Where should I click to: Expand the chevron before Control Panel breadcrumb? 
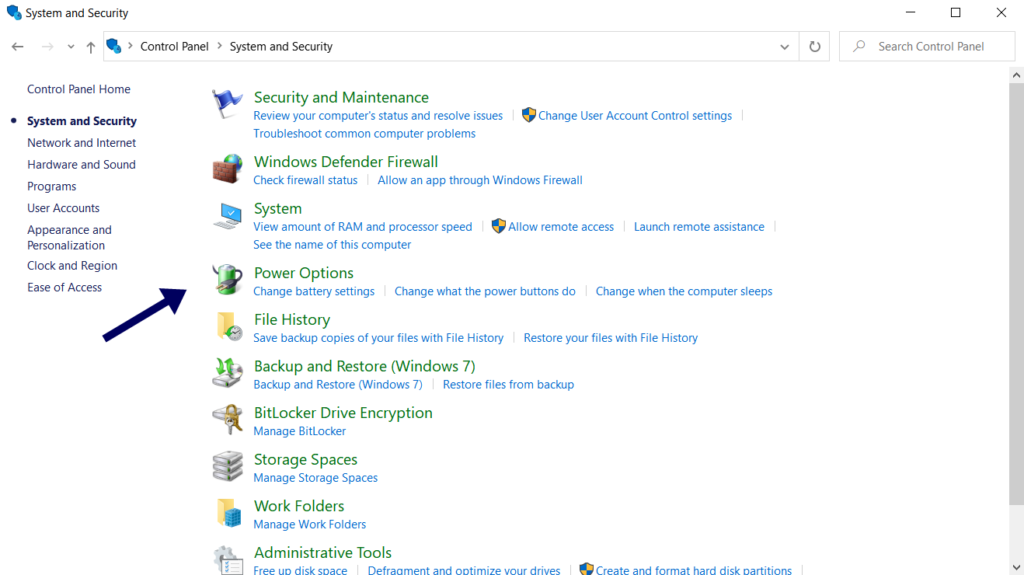pyautogui.click(x=130, y=46)
